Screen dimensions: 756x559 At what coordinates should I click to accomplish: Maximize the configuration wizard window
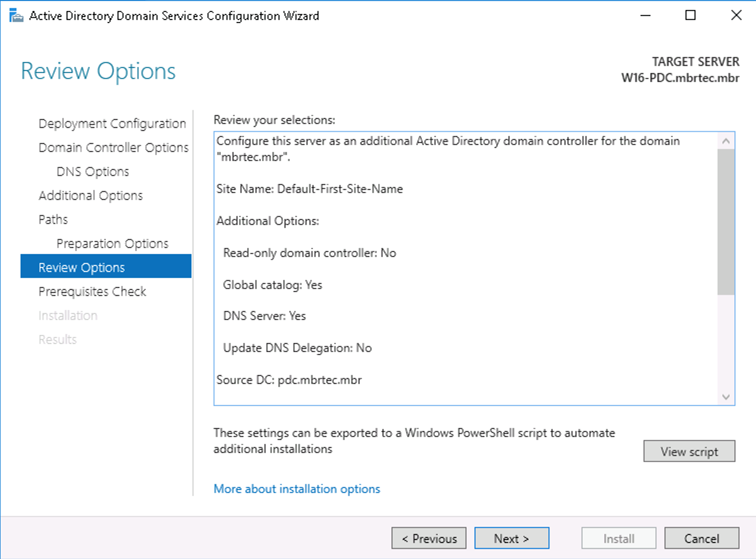[690, 15]
